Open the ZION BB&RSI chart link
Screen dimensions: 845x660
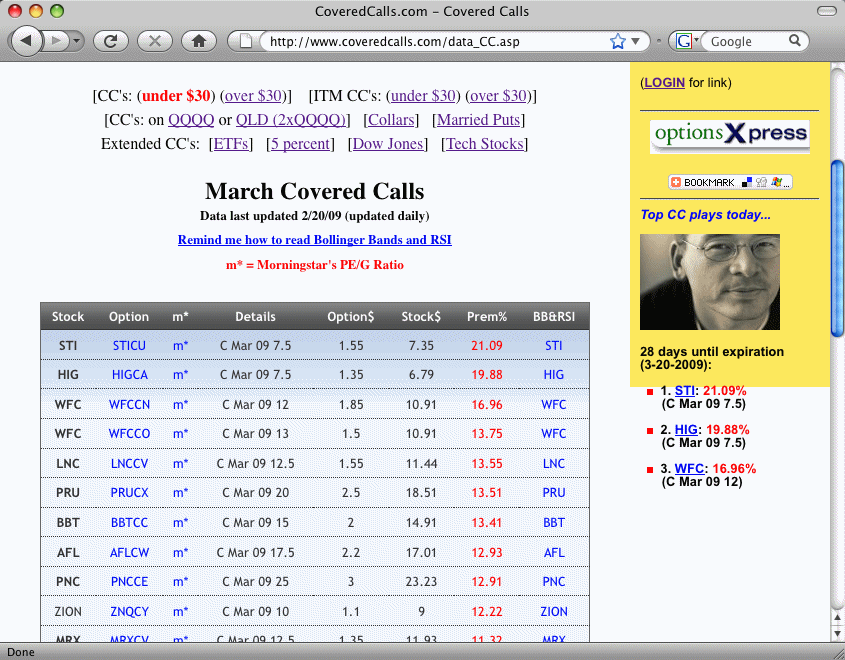tap(554, 612)
